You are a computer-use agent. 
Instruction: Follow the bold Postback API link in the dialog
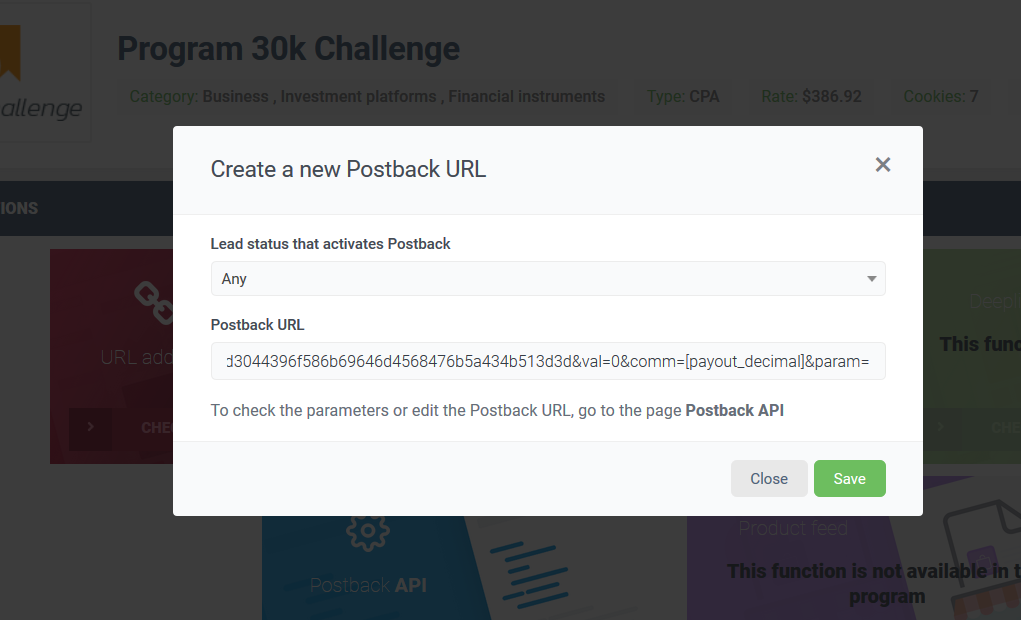click(734, 410)
